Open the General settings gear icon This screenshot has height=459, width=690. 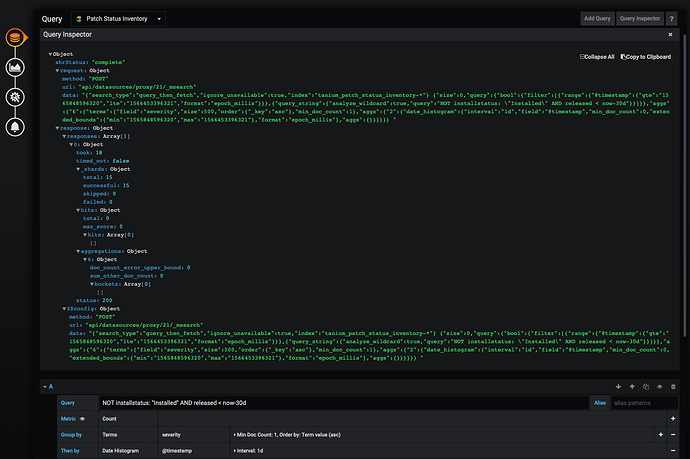click(16, 97)
